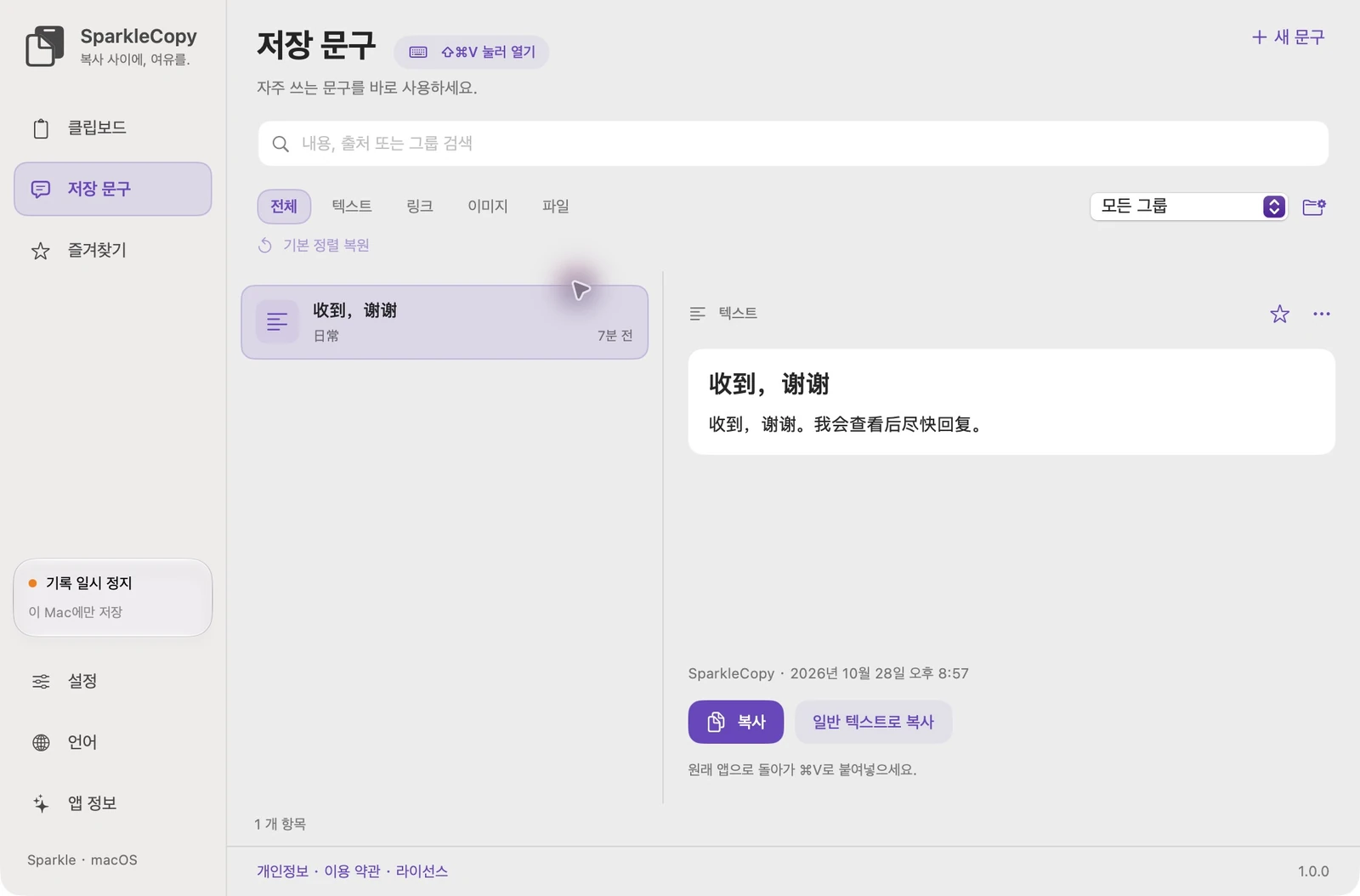Click the SparkleCopy date source line
Viewport: 1360px width, 896px height.
[829, 673]
